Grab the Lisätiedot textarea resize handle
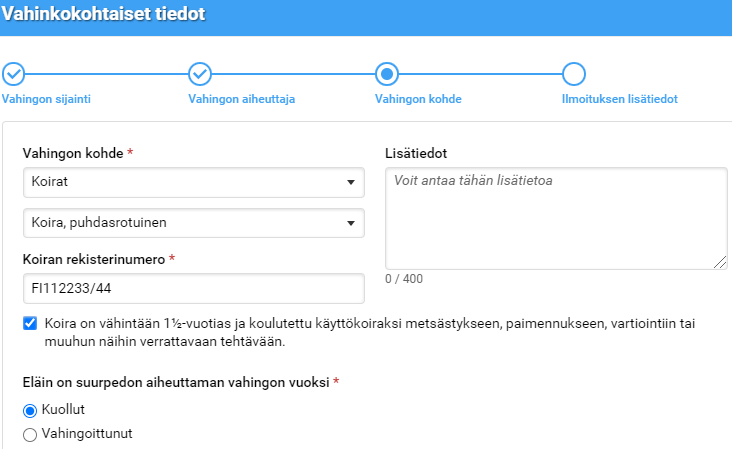The image size is (732, 449). coord(720,262)
